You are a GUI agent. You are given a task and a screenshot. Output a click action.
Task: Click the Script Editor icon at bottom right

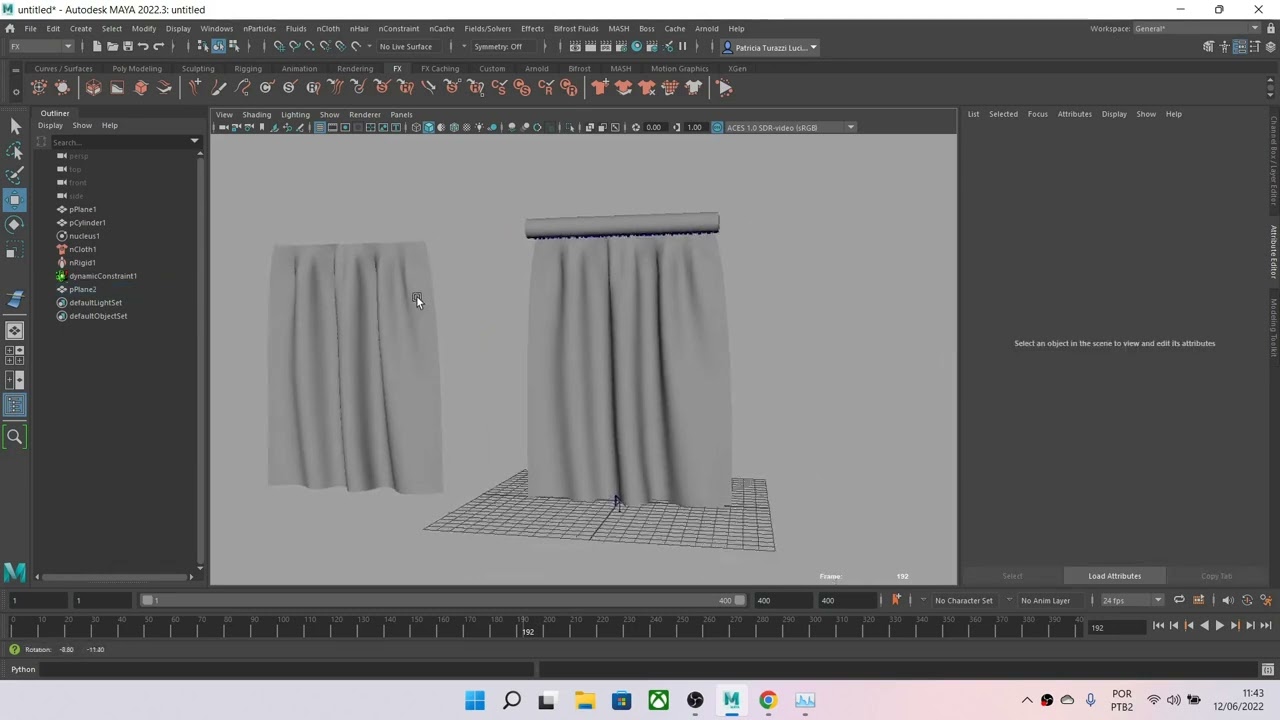(x=1268, y=669)
